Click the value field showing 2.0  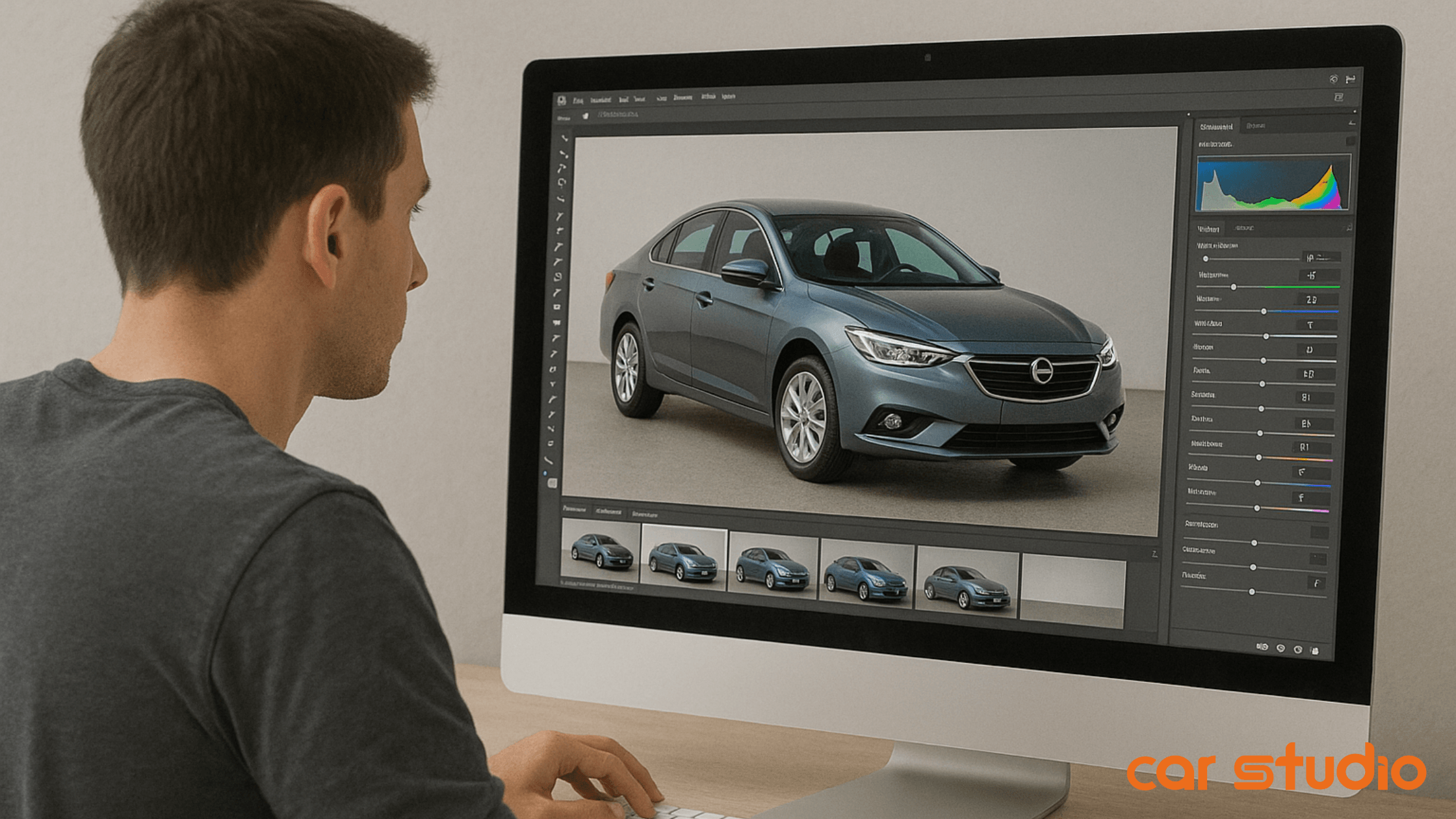(x=1318, y=300)
